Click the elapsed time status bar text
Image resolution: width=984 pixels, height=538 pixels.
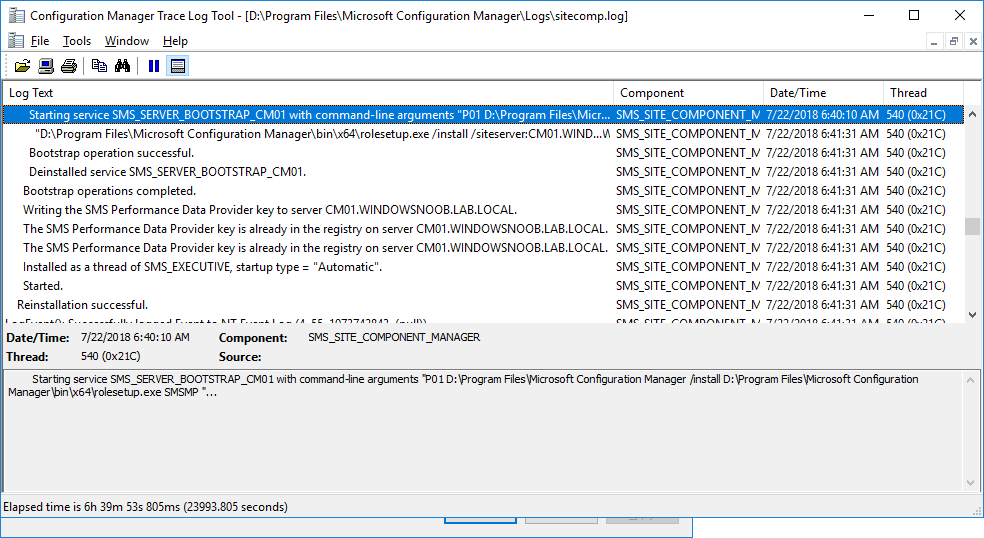[x=146, y=507]
